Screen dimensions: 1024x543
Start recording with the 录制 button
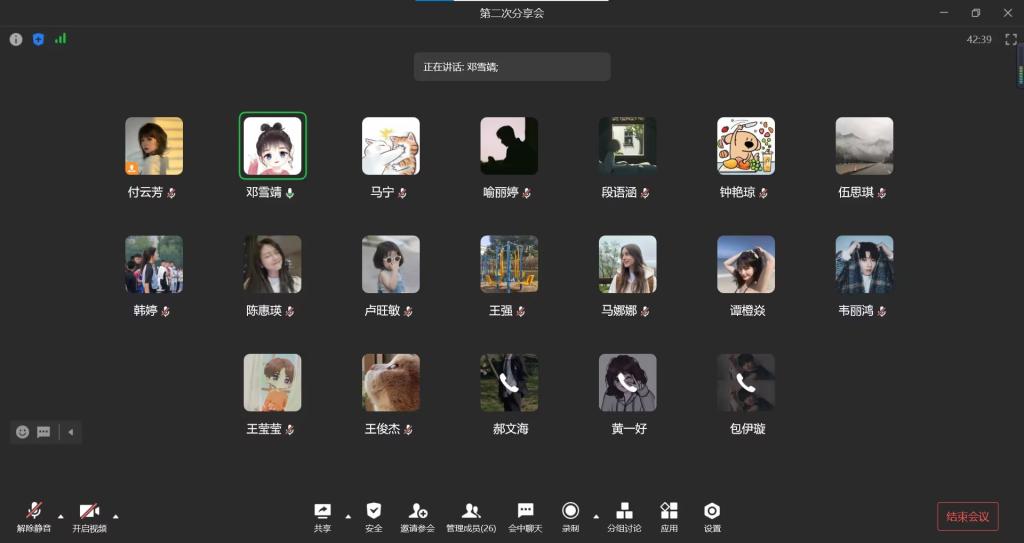click(x=570, y=511)
